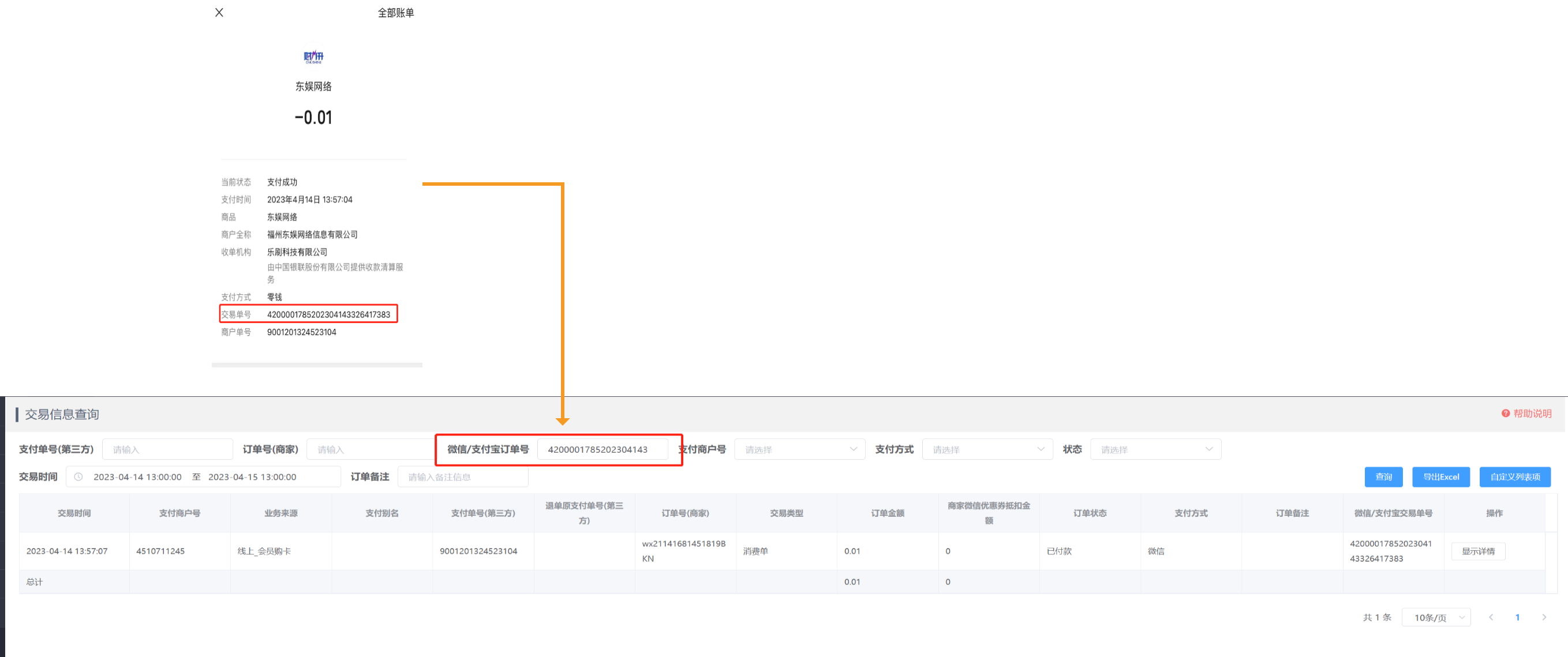Click 商户单号 value 9001201324523104 in bill

tap(301, 332)
